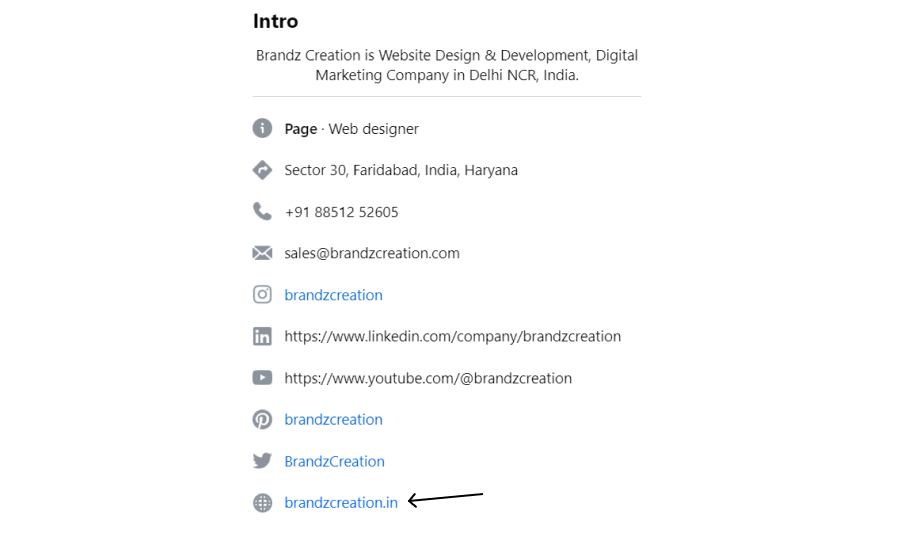912x535 pixels.
Task: Click the LinkedIn icon
Action: point(262,336)
